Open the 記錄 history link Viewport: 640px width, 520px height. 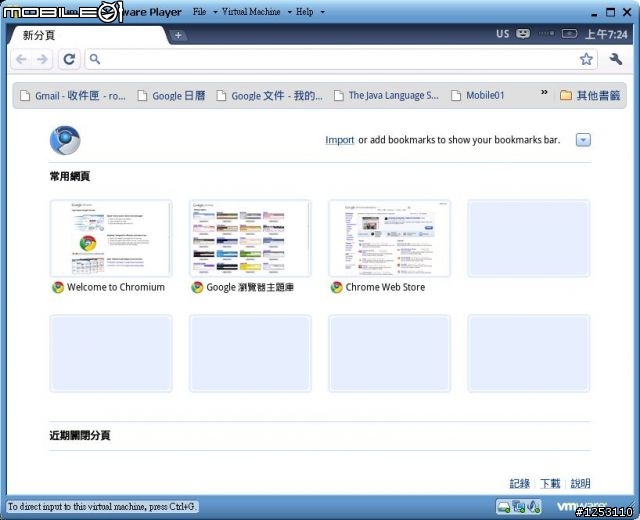point(520,484)
